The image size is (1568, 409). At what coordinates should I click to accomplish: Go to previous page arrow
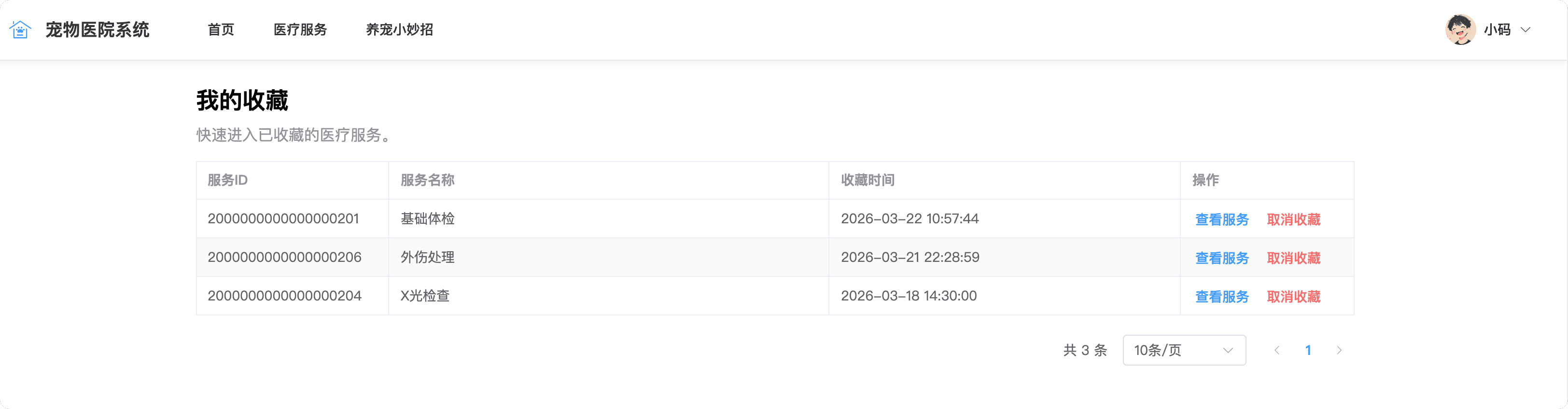point(1277,350)
